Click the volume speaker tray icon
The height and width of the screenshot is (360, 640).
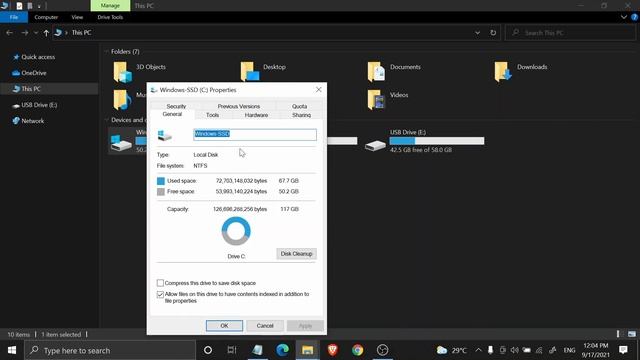(x=515, y=350)
